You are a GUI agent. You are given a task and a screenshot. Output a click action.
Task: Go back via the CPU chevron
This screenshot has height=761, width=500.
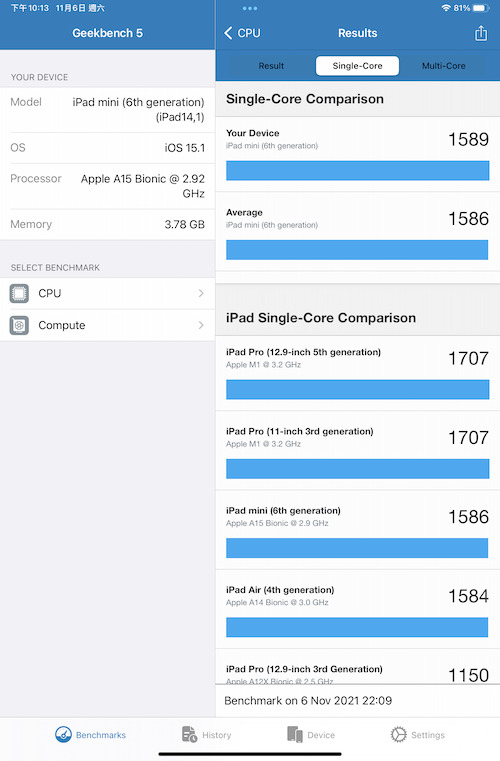tap(242, 33)
